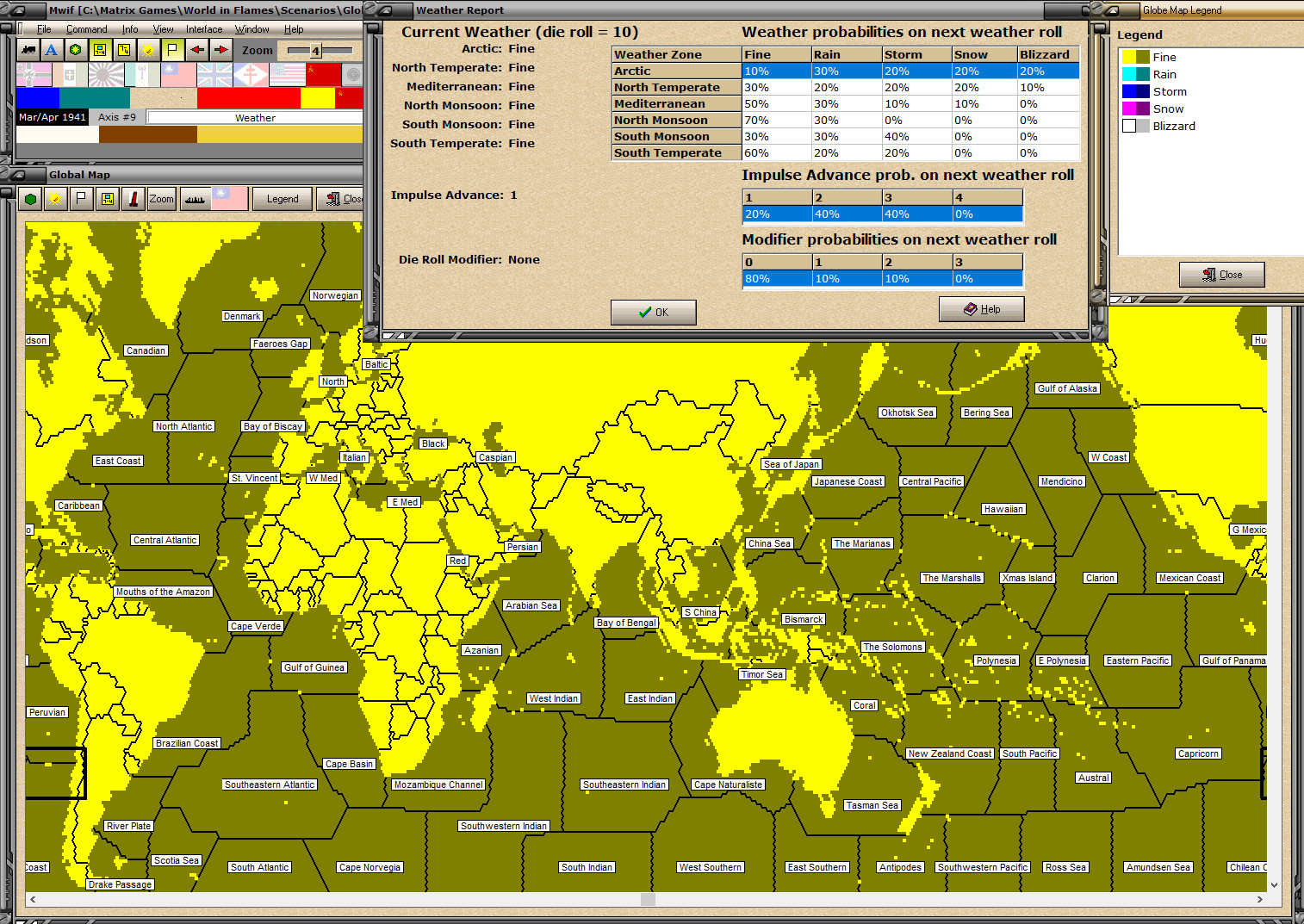Confirm the Weather Report with OK
This screenshot has width=1304, height=924.
coord(653,312)
